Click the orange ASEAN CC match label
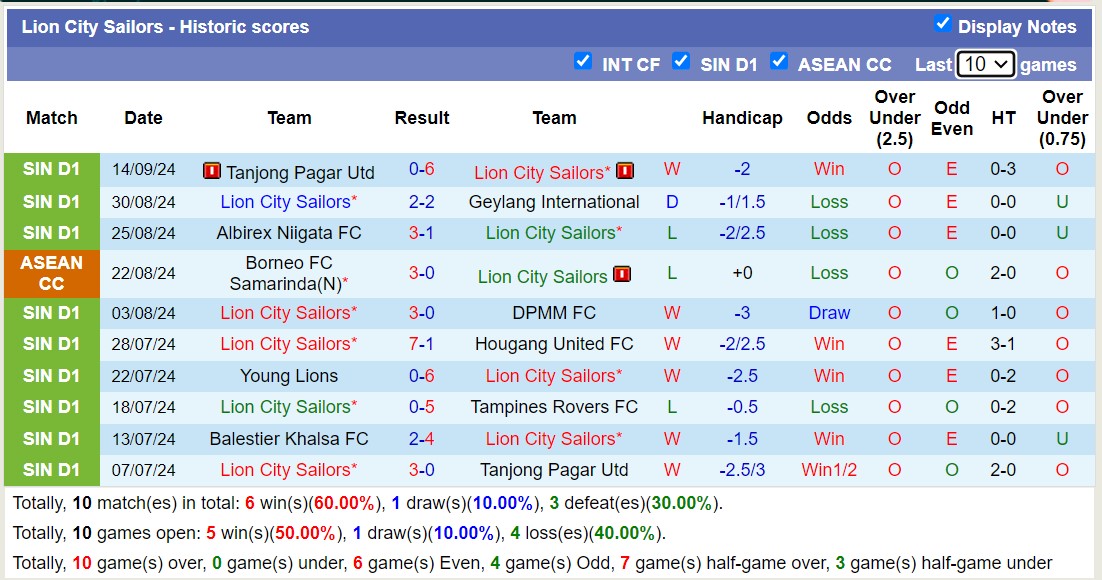The width and height of the screenshot is (1102, 580). click(x=51, y=273)
